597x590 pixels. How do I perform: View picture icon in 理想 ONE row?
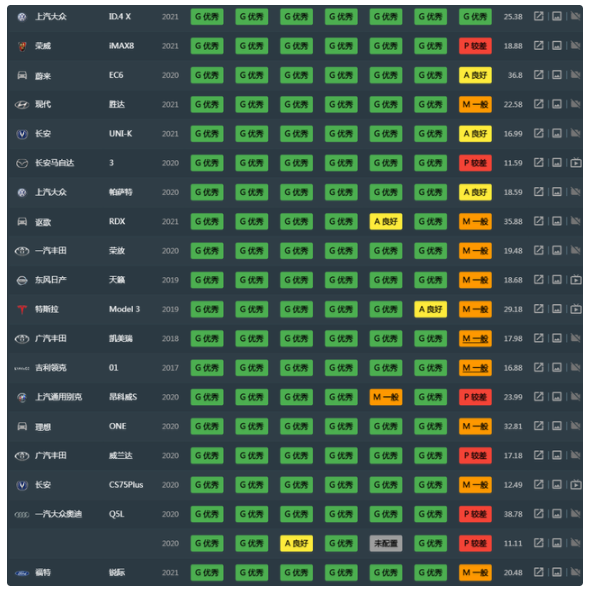click(557, 426)
